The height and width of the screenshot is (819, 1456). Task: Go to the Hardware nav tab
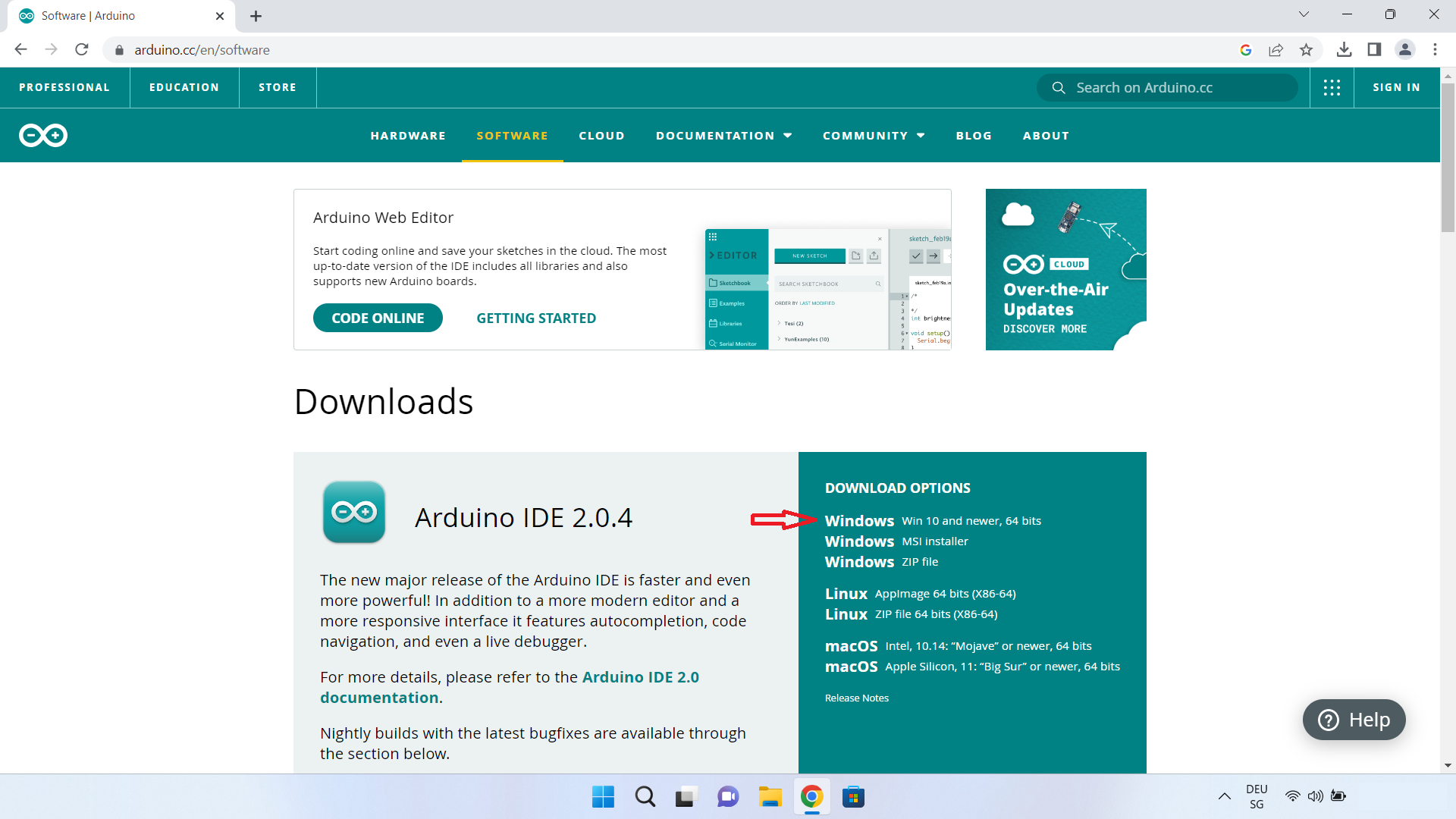click(408, 136)
